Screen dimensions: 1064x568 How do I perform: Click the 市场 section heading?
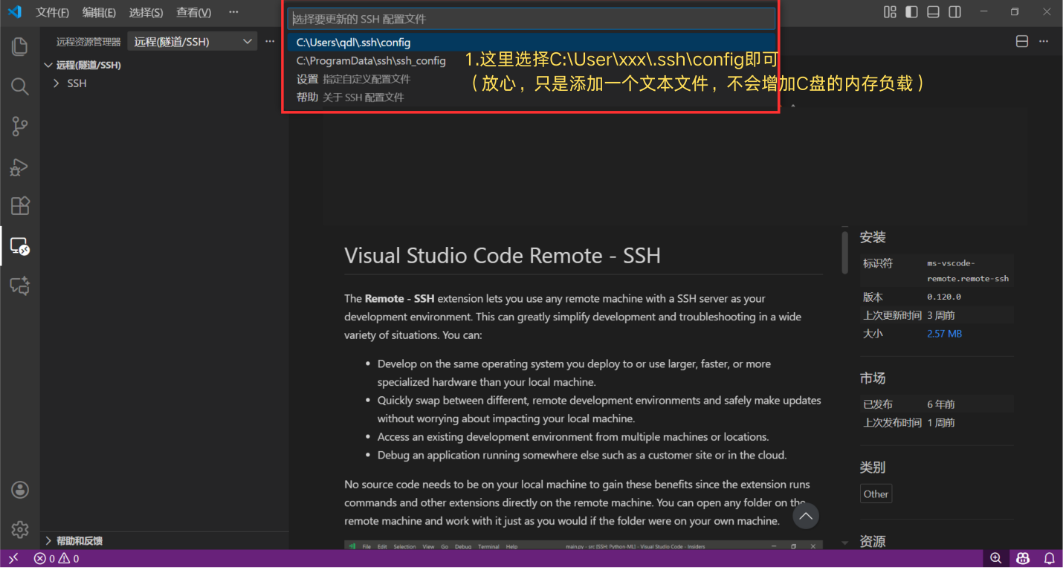coord(873,378)
